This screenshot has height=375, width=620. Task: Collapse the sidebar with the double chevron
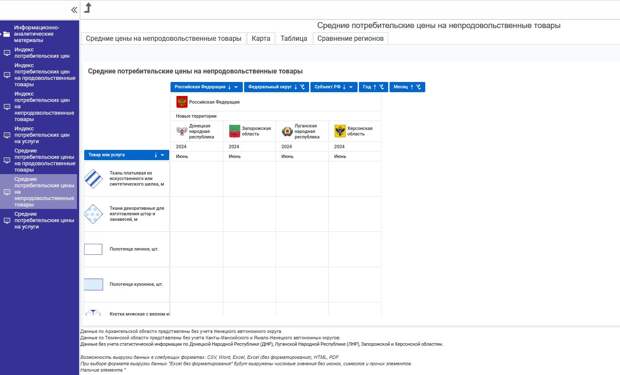[x=74, y=10]
